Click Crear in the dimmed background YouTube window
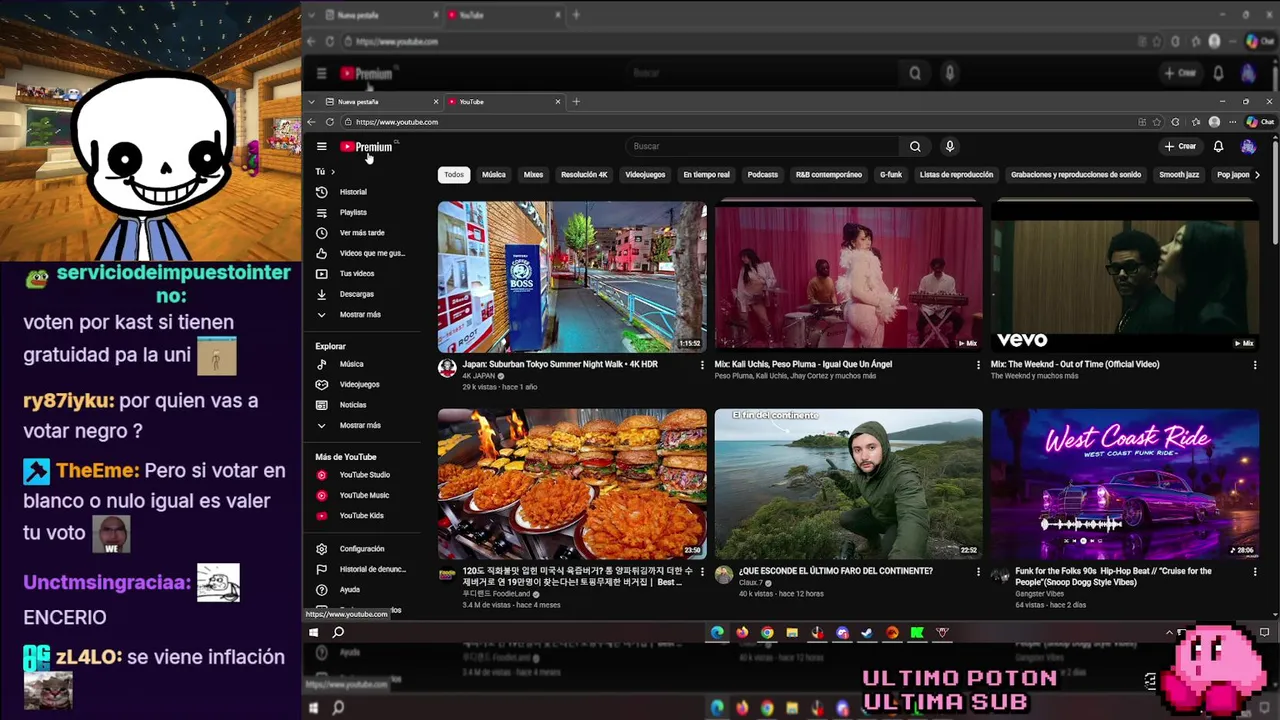Image resolution: width=1280 pixels, height=720 pixels. point(1181,73)
